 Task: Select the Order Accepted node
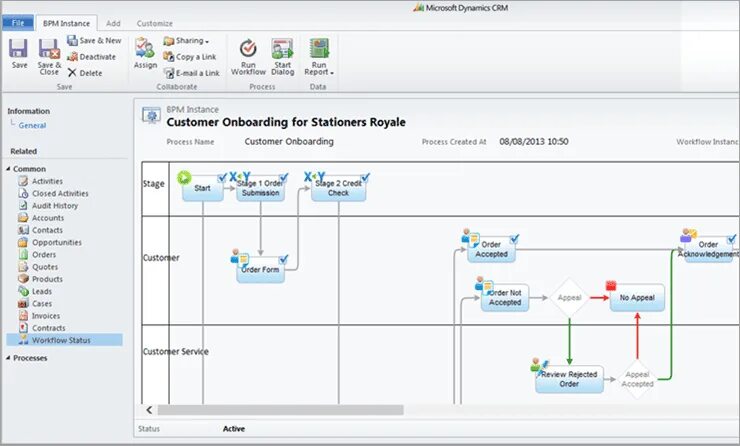pos(491,249)
